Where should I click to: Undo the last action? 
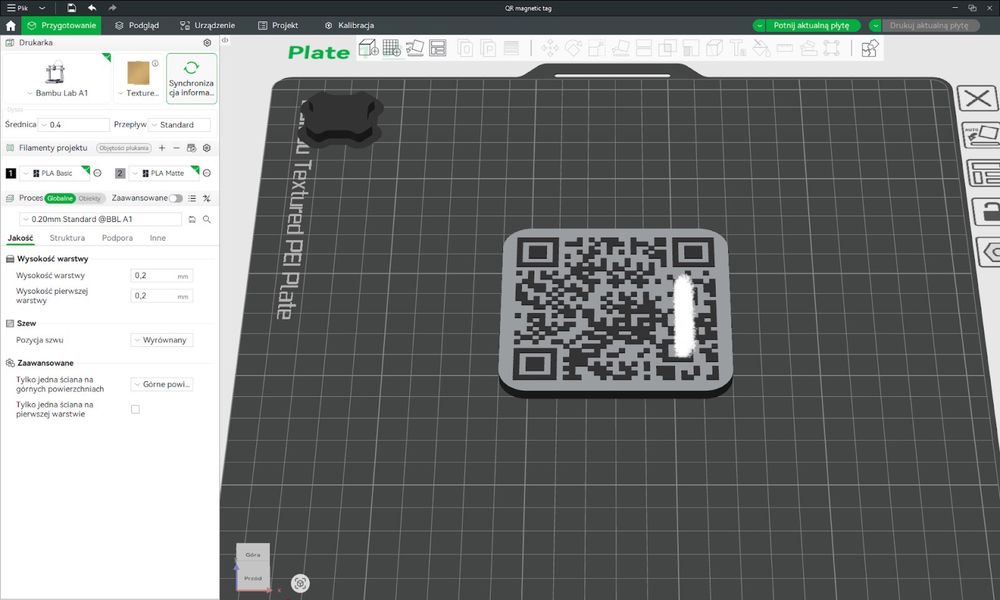92,8
